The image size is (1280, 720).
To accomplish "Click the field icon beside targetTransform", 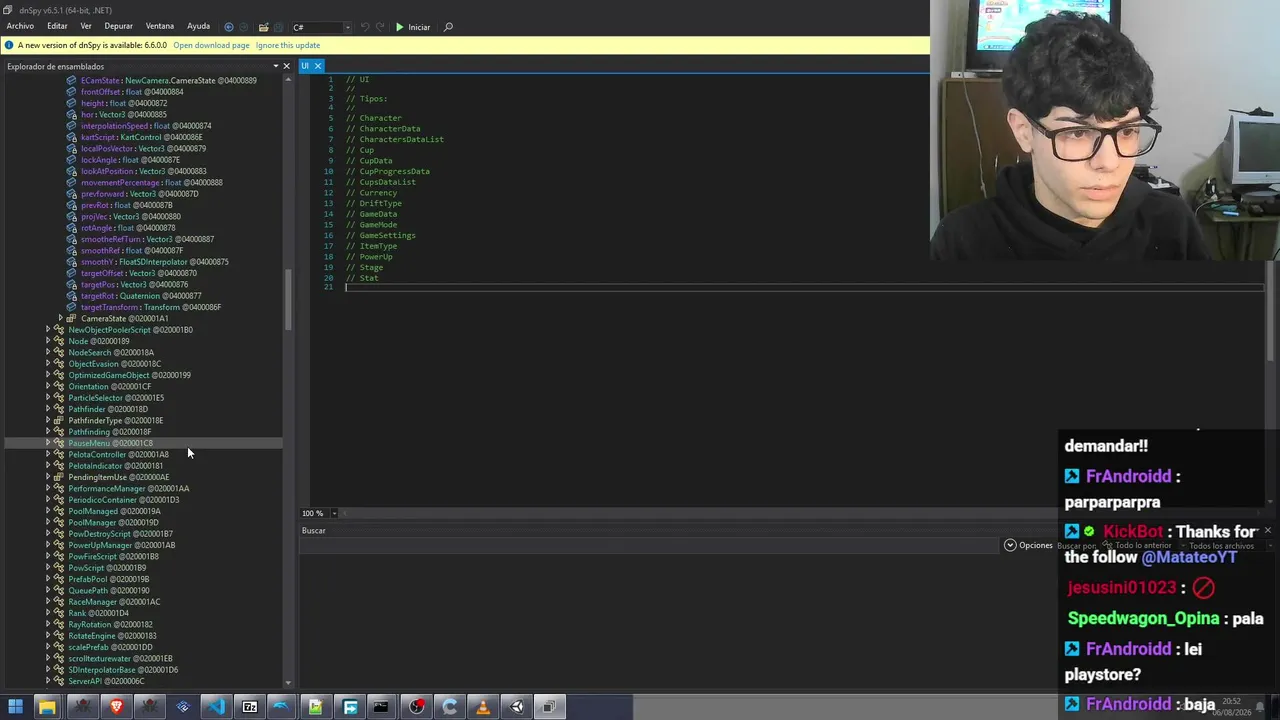I will 71,307.
